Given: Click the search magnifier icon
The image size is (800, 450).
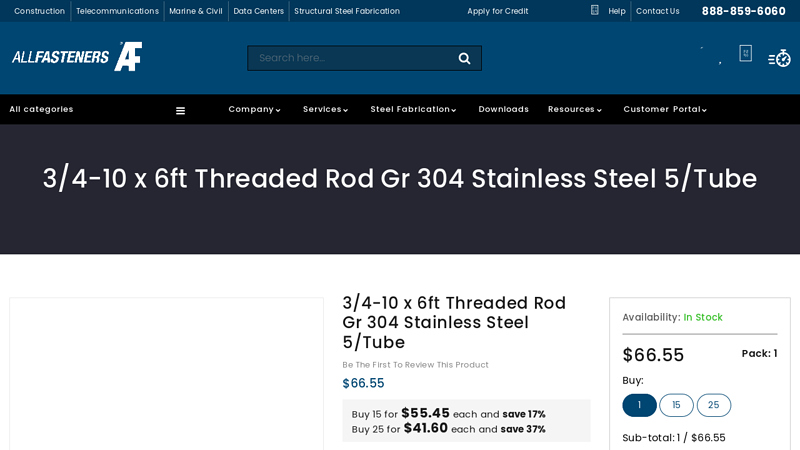Looking at the screenshot, I should pos(464,58).
